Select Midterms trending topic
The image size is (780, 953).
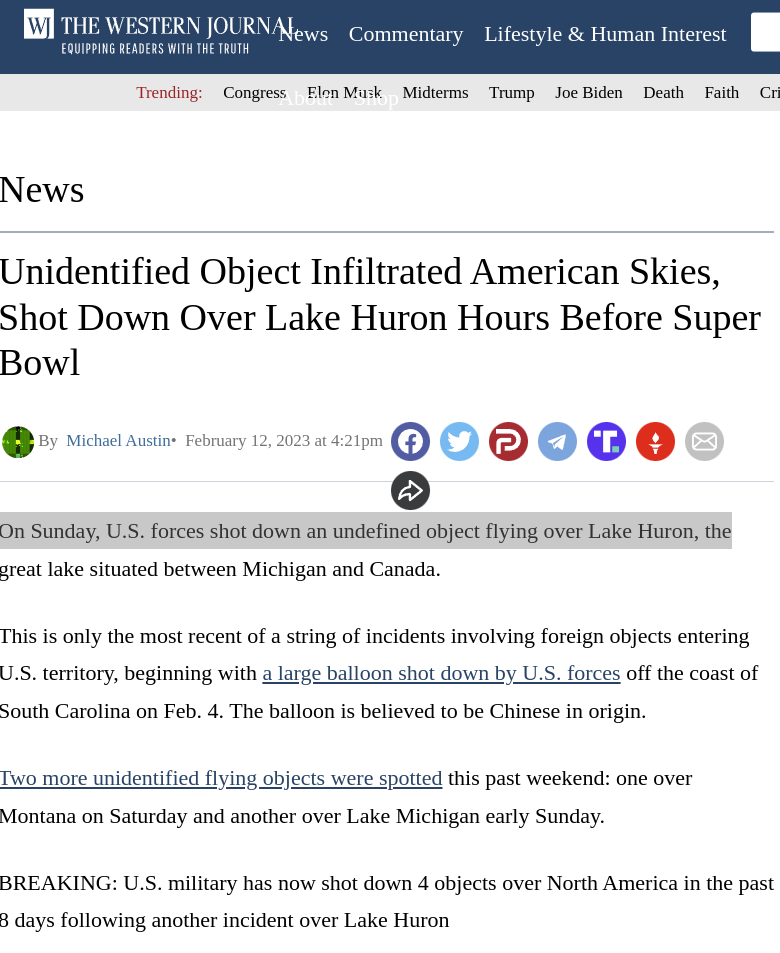(435, 92)
